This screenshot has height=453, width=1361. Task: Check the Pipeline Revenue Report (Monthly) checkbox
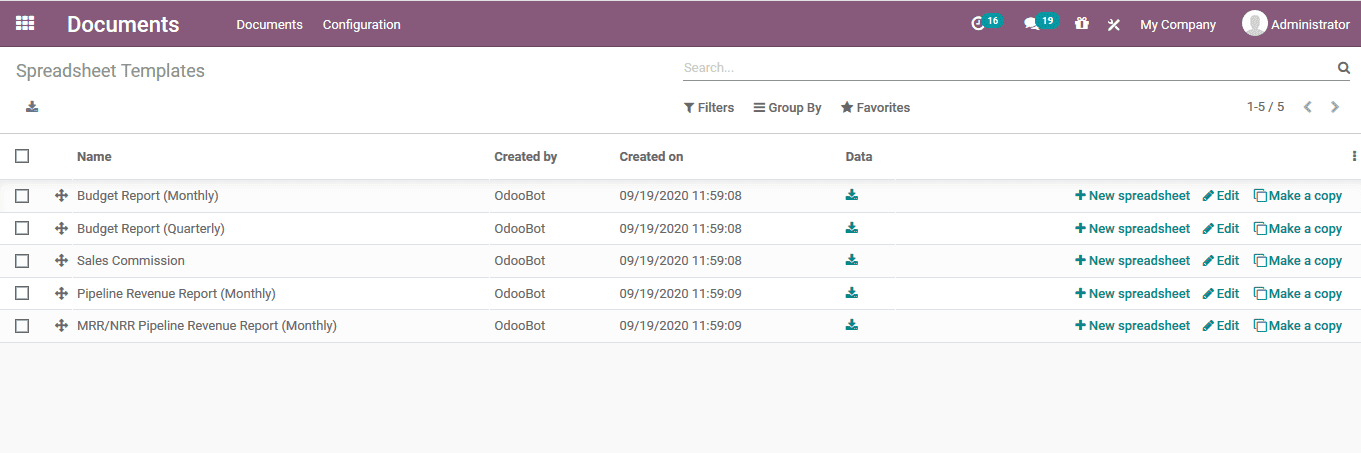point(22,294)
